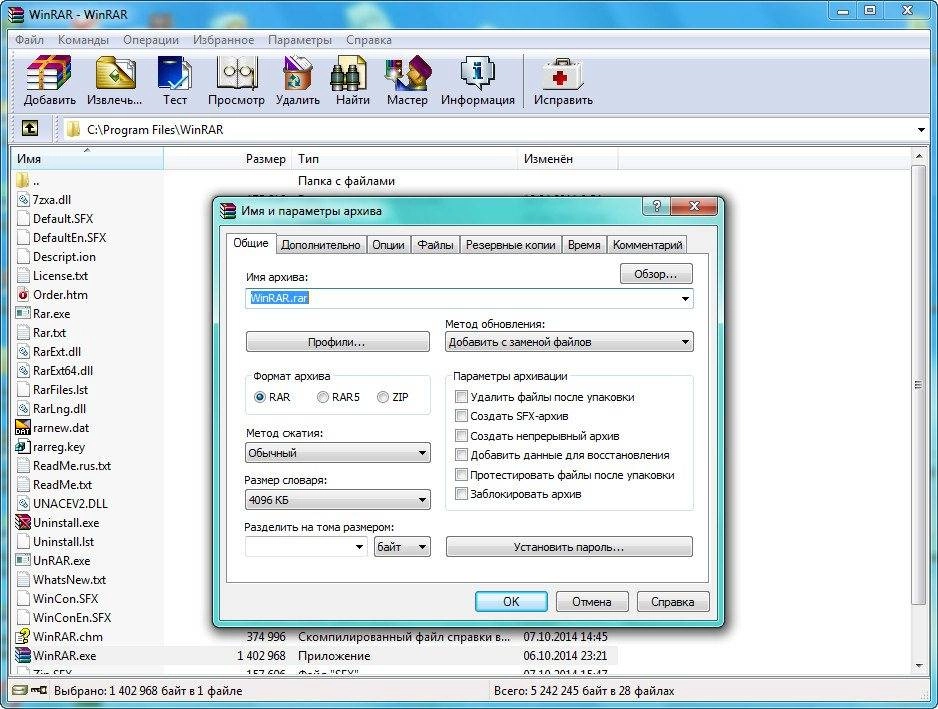Select the Uninstall.exe file icon
938x709 pixels.
tap(23, 522)
